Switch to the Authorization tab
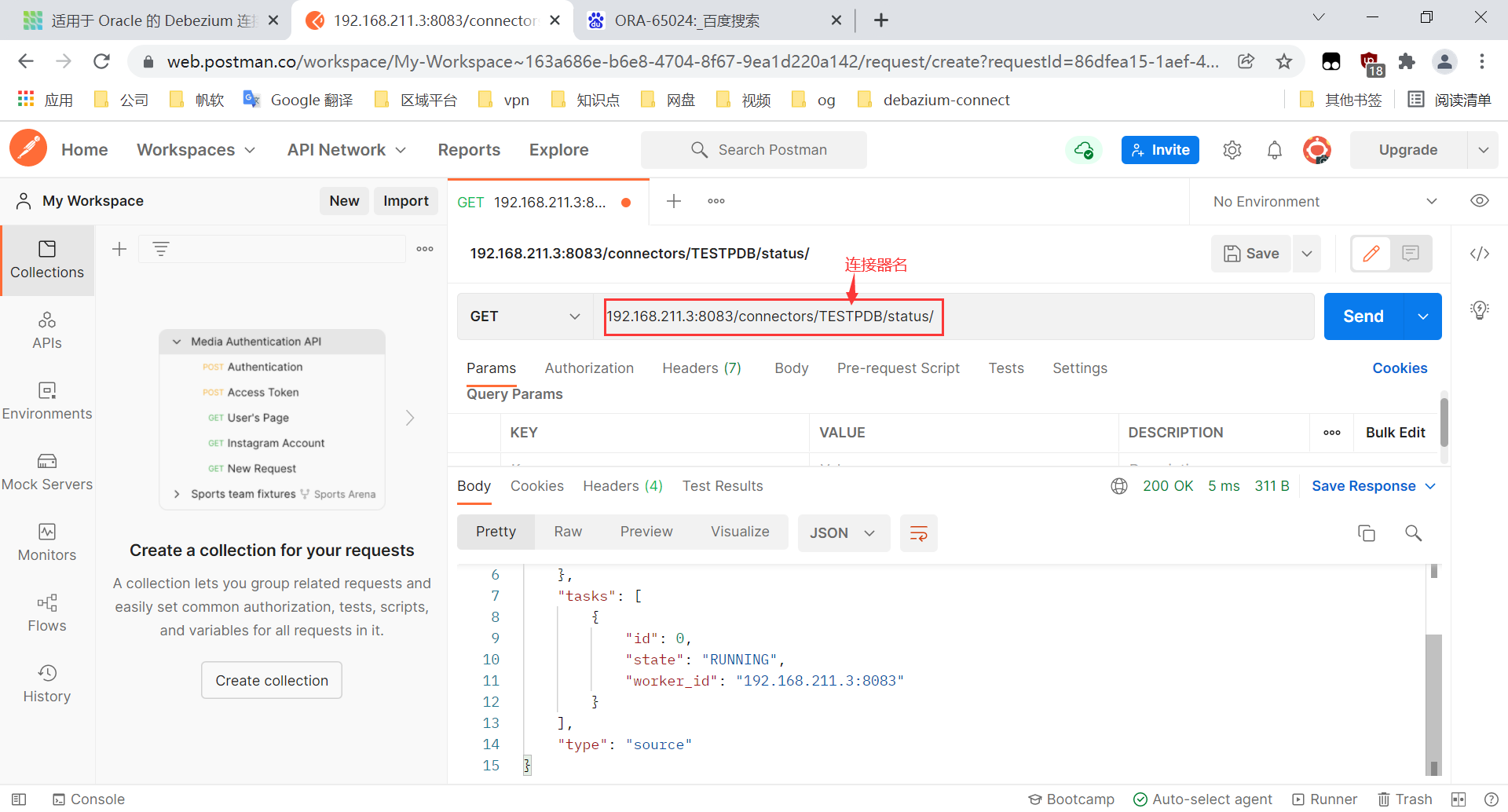The width and height of the screenshot is (1508, 812). pos(589,368)
